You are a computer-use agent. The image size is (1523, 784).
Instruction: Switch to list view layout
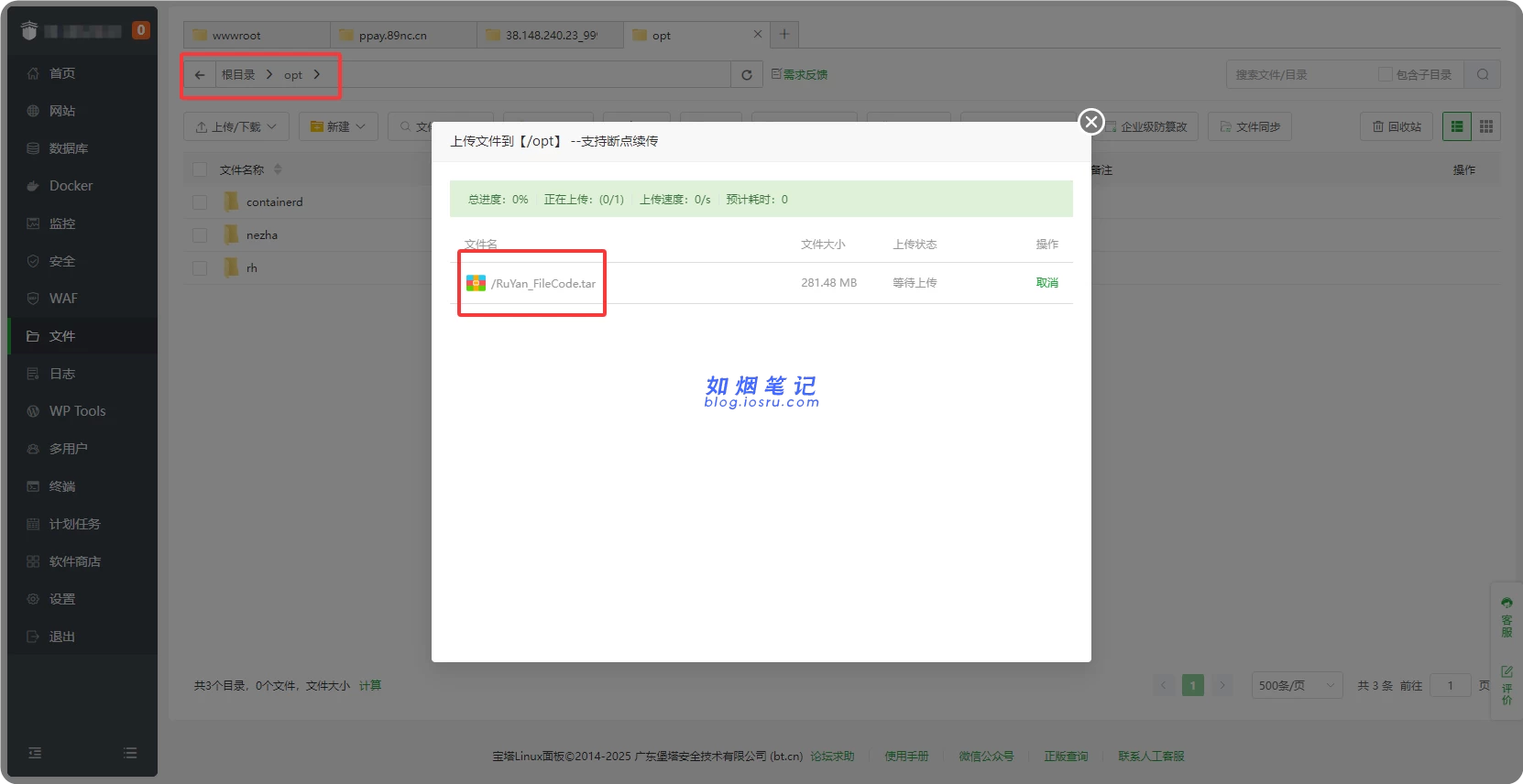coord(1457,126)
